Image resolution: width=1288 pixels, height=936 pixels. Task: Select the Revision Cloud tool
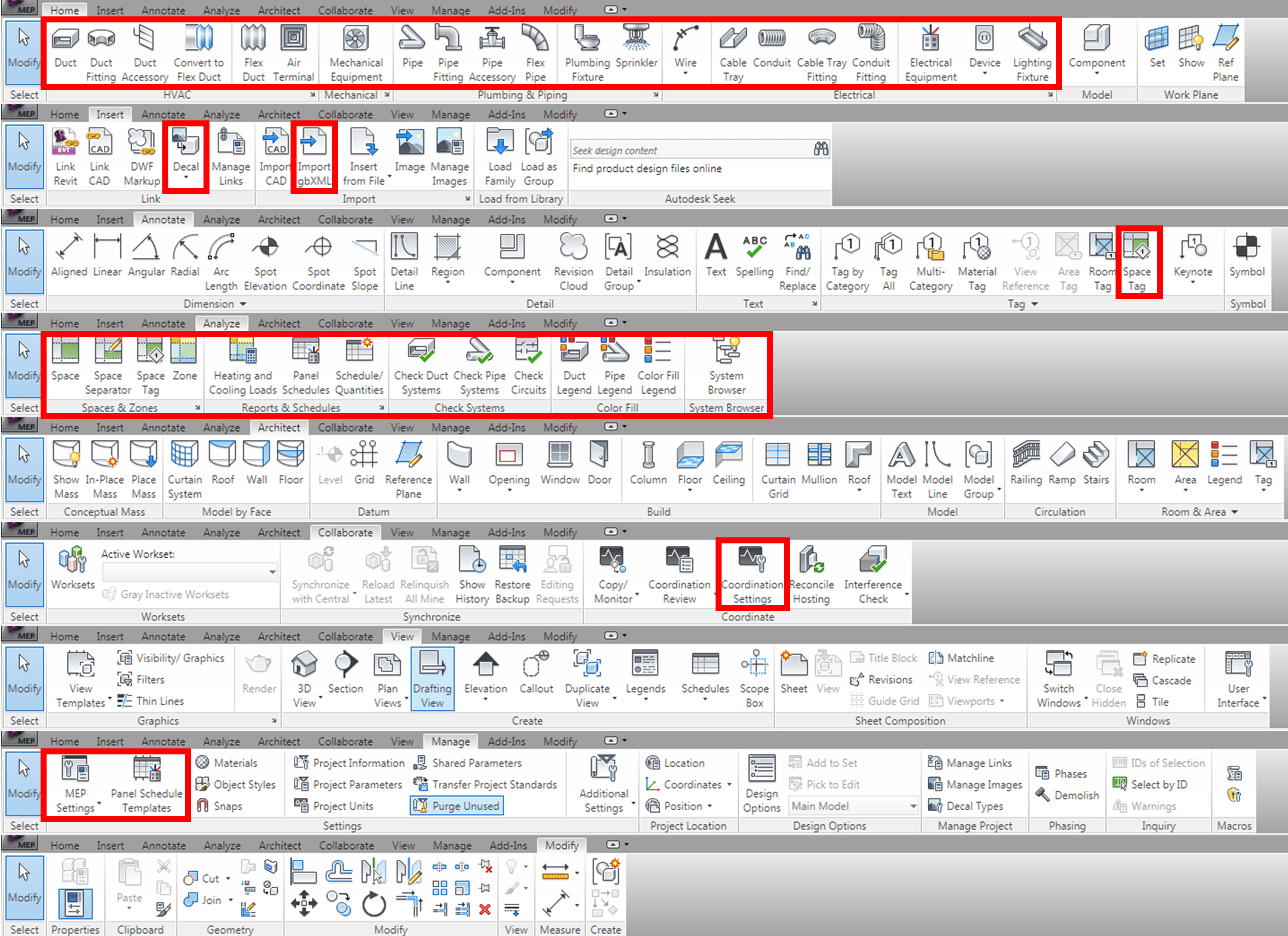574,262
